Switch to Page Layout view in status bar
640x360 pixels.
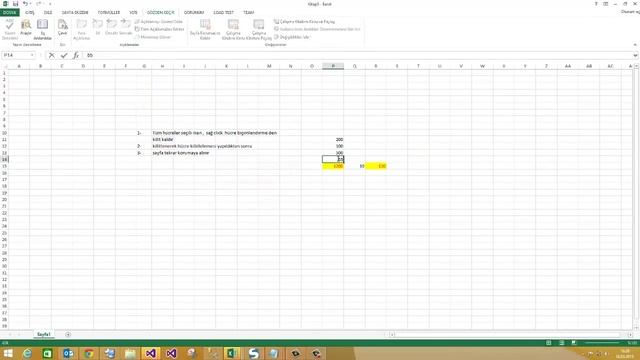pos(562,343)
